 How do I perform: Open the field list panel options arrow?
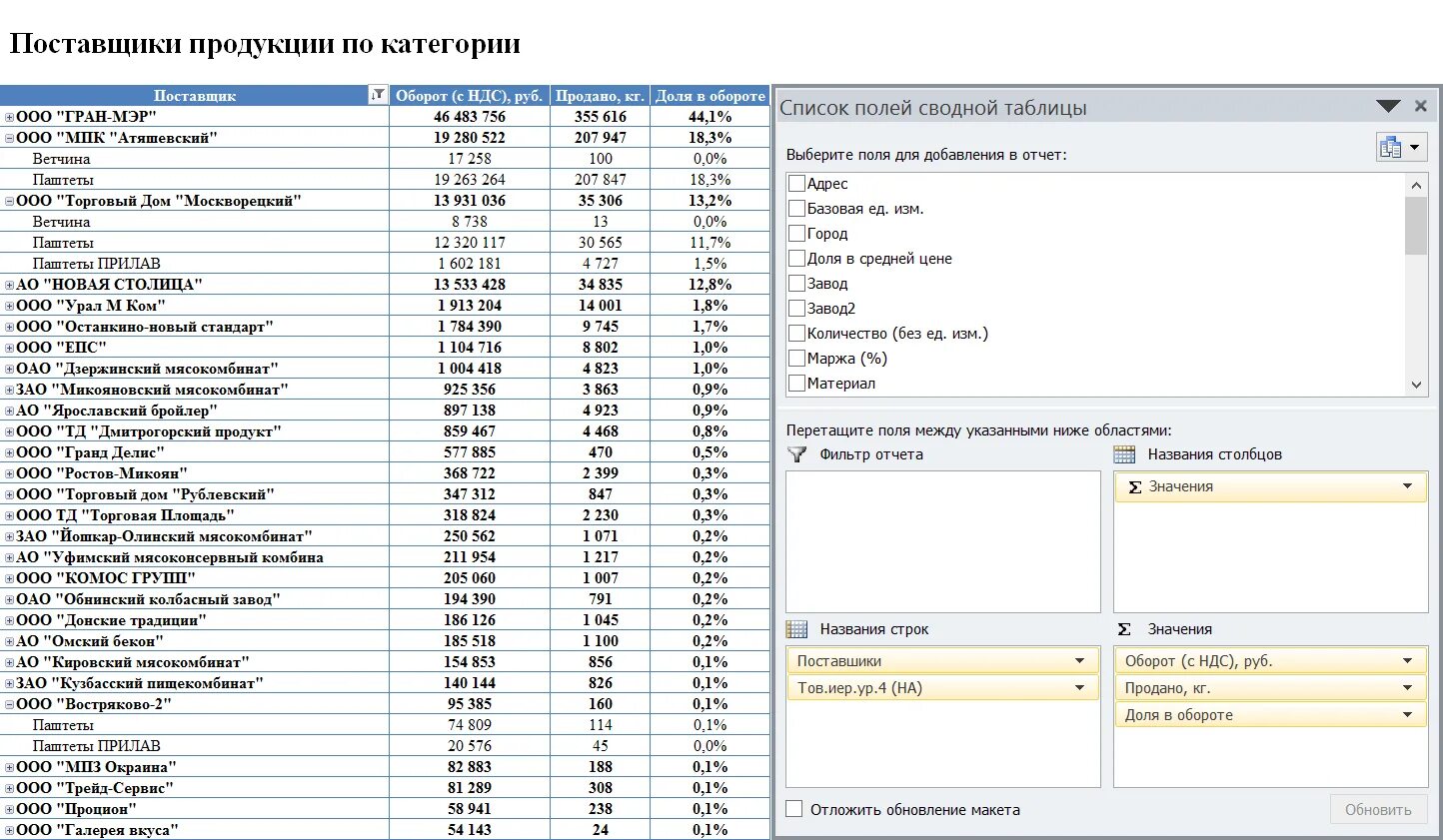pyautogui.click(x=1388, y=106)
